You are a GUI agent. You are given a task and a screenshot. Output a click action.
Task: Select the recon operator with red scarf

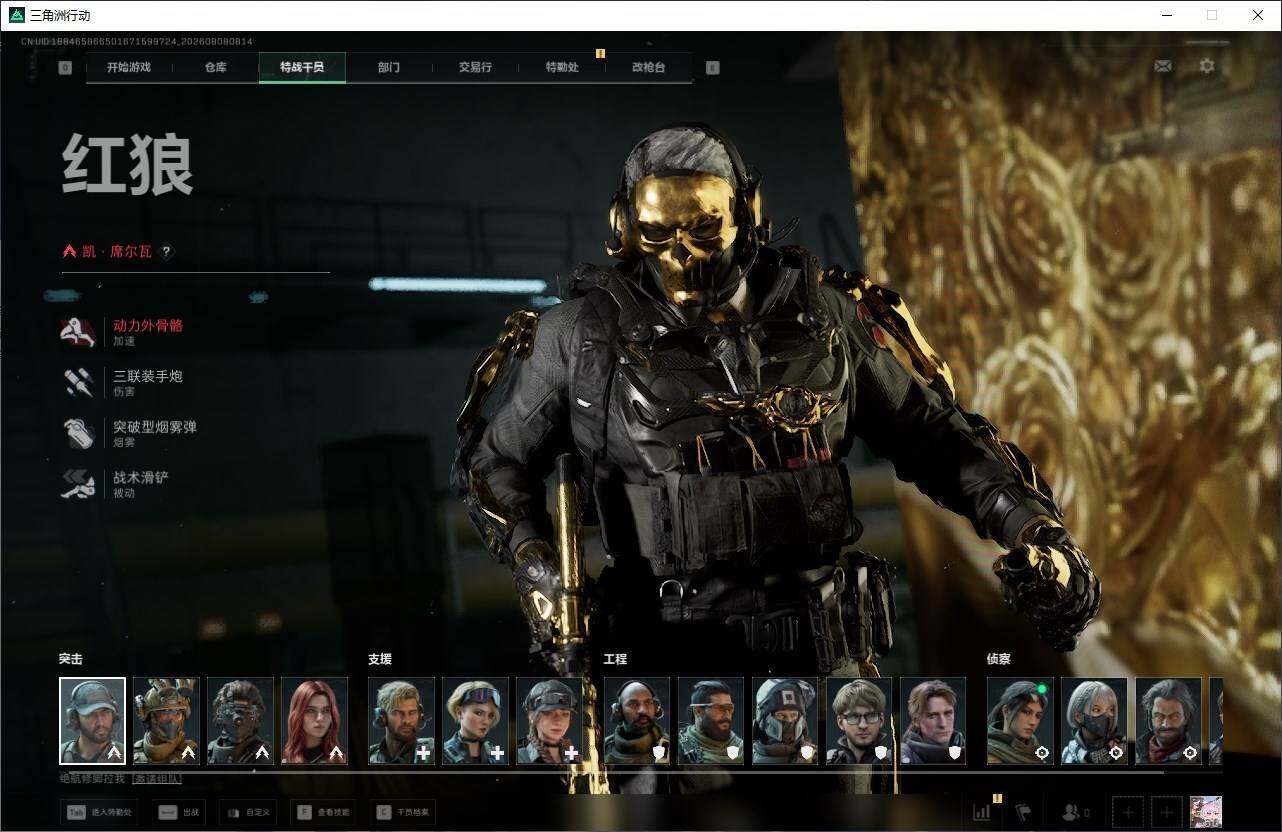1168,721
